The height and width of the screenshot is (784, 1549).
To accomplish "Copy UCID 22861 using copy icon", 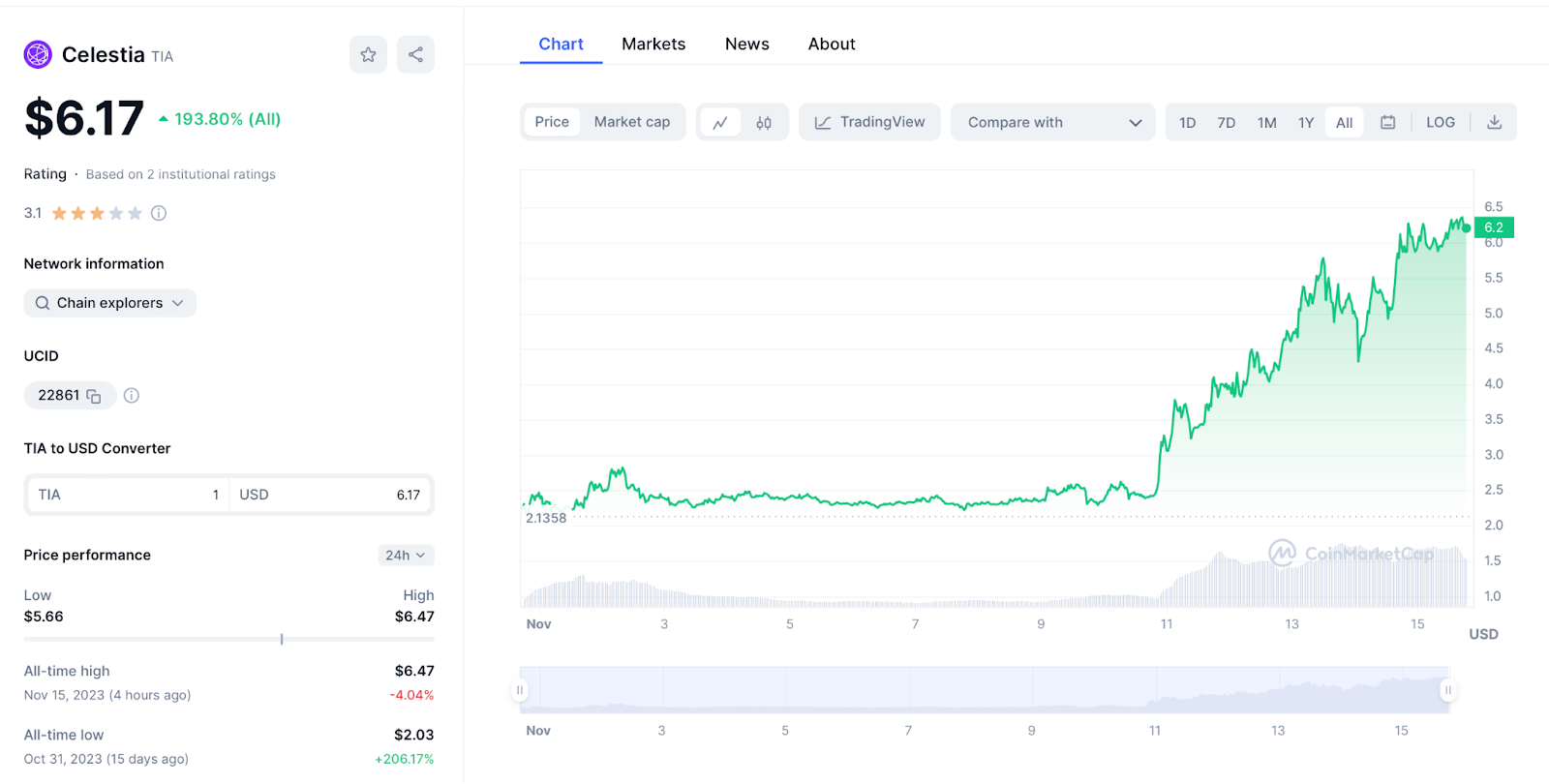I will click(94, 396).
